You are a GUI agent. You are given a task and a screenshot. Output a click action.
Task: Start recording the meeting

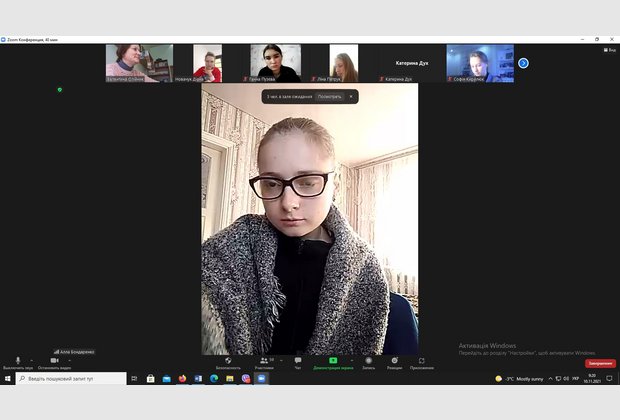pyautogui.click(x=369, y=363)
